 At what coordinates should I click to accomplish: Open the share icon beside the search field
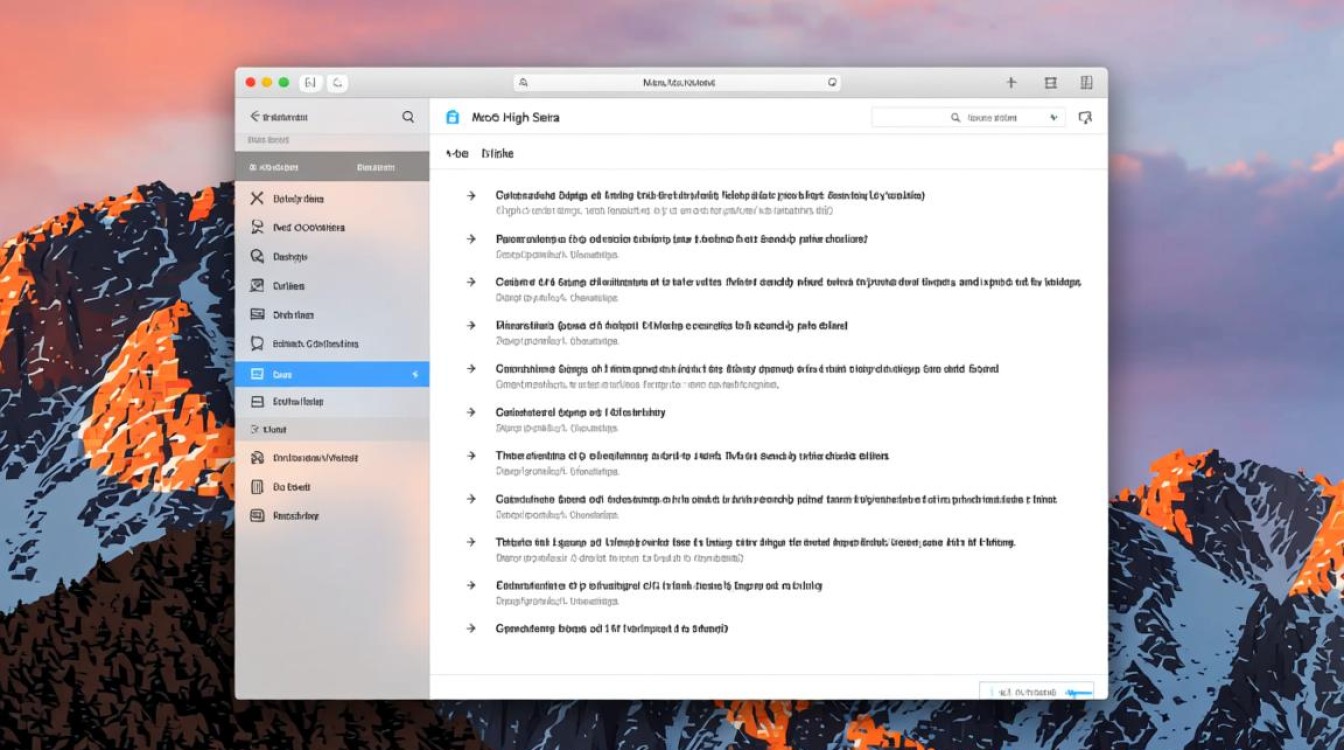pos(1086,117)
